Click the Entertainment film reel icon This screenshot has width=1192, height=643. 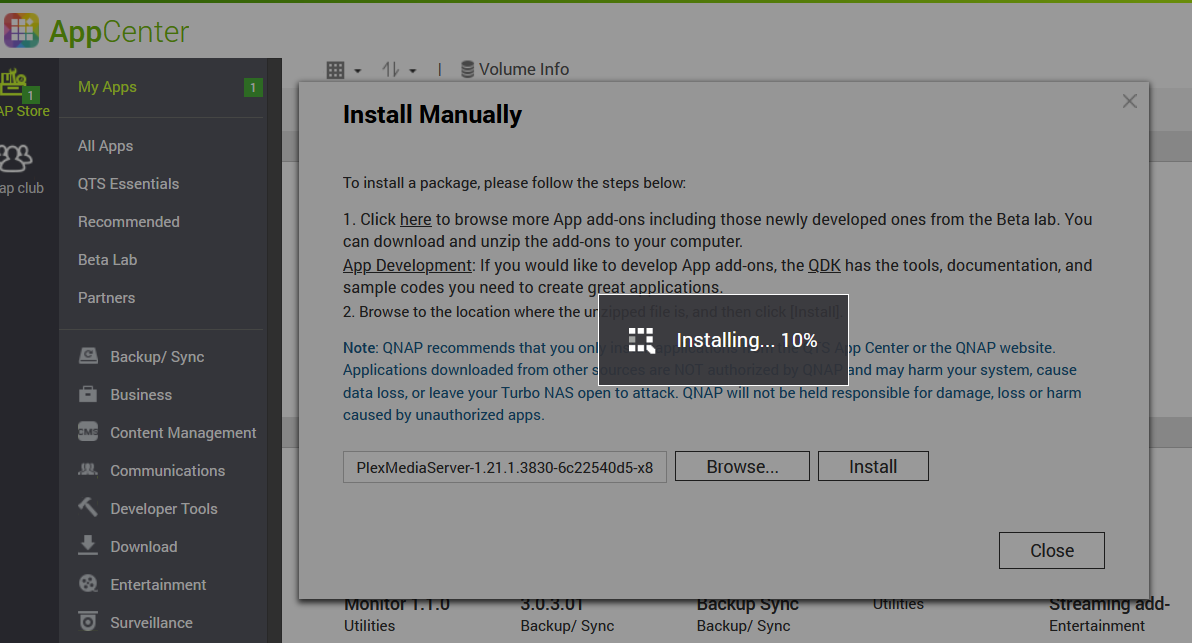pyautogui.click(x=88, y=584)
